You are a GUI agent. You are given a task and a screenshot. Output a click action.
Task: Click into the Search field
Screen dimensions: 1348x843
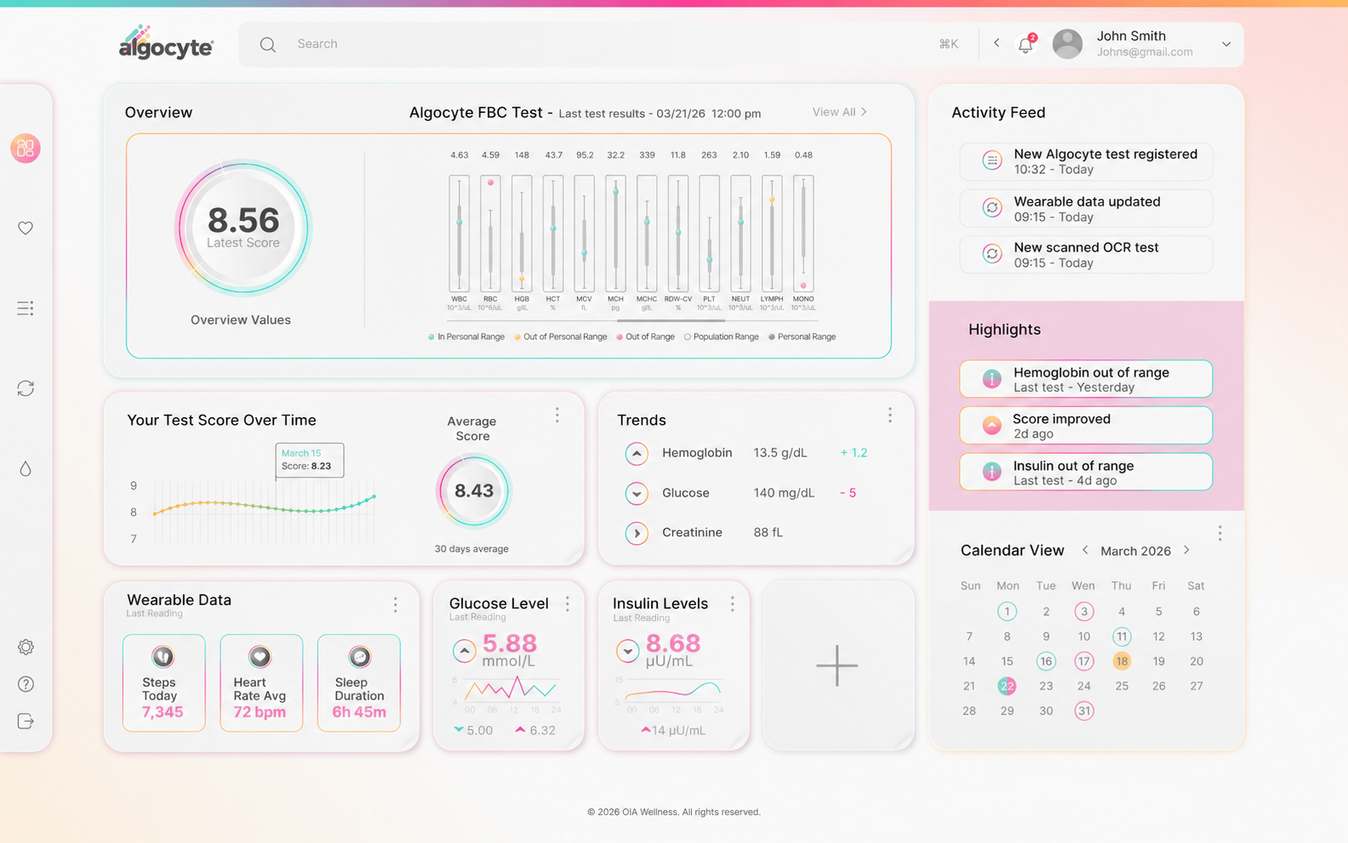[x=600, y=44]
